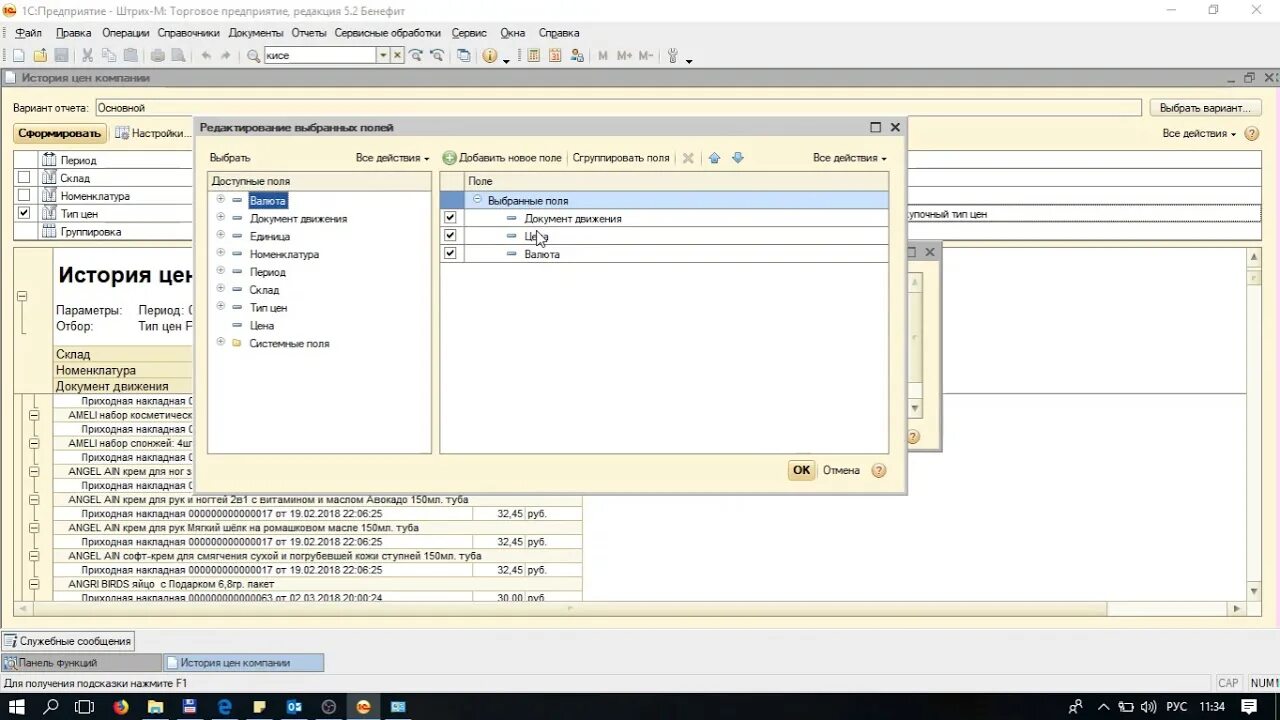Switch to Панель функций tab
This screenshot has width=1280, height=720.
coord(82,663)
